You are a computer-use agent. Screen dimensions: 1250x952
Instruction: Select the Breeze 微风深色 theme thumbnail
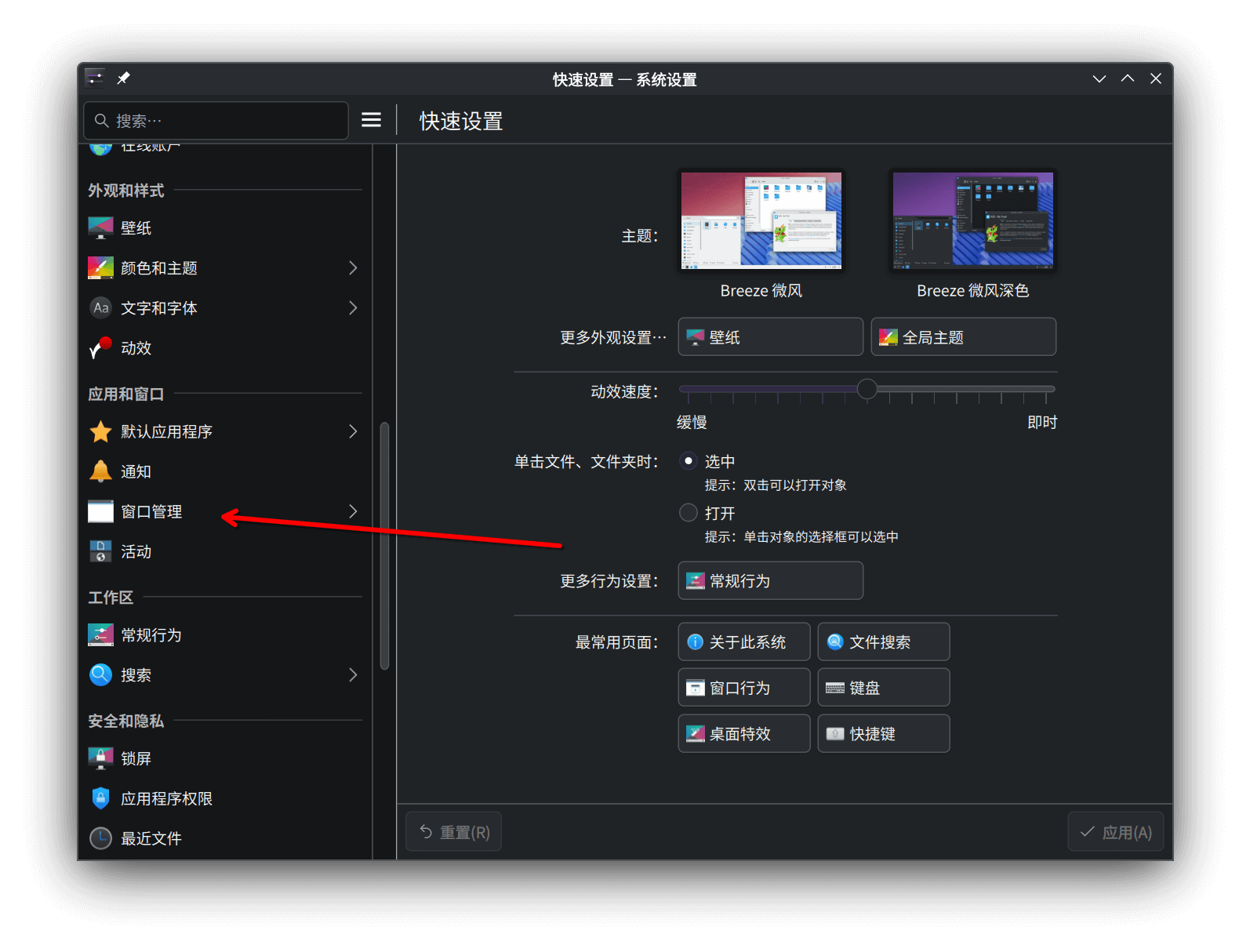click(972, 220)
